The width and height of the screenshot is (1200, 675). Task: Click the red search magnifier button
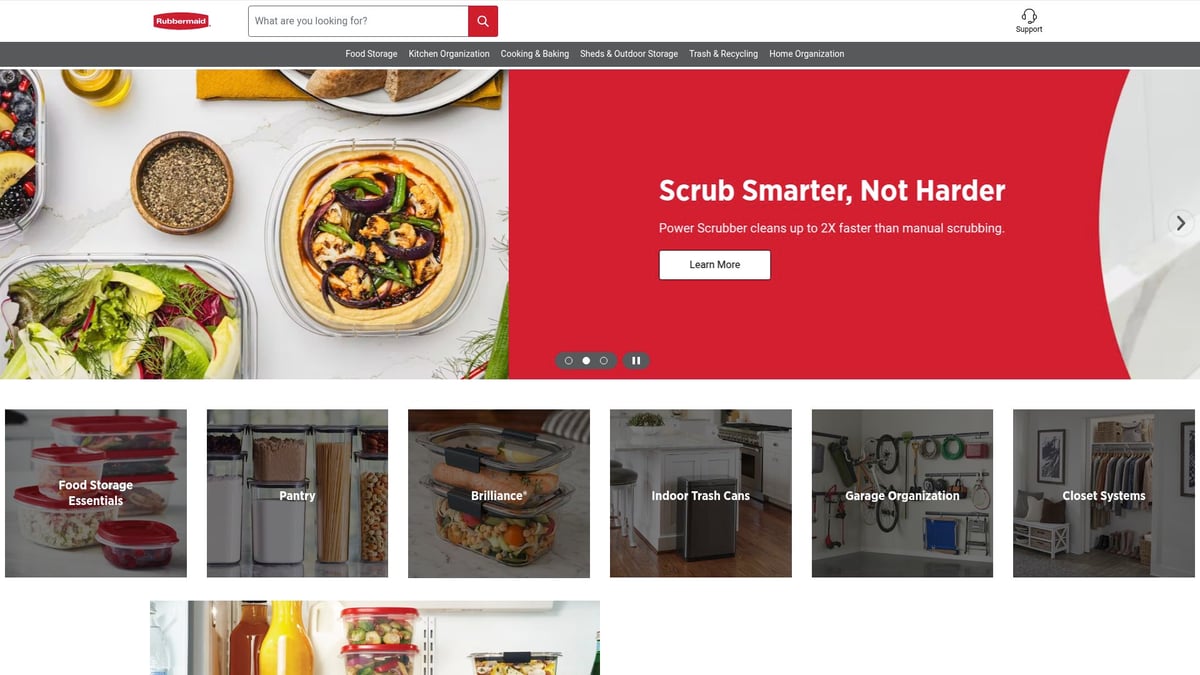tap(483, 21)
